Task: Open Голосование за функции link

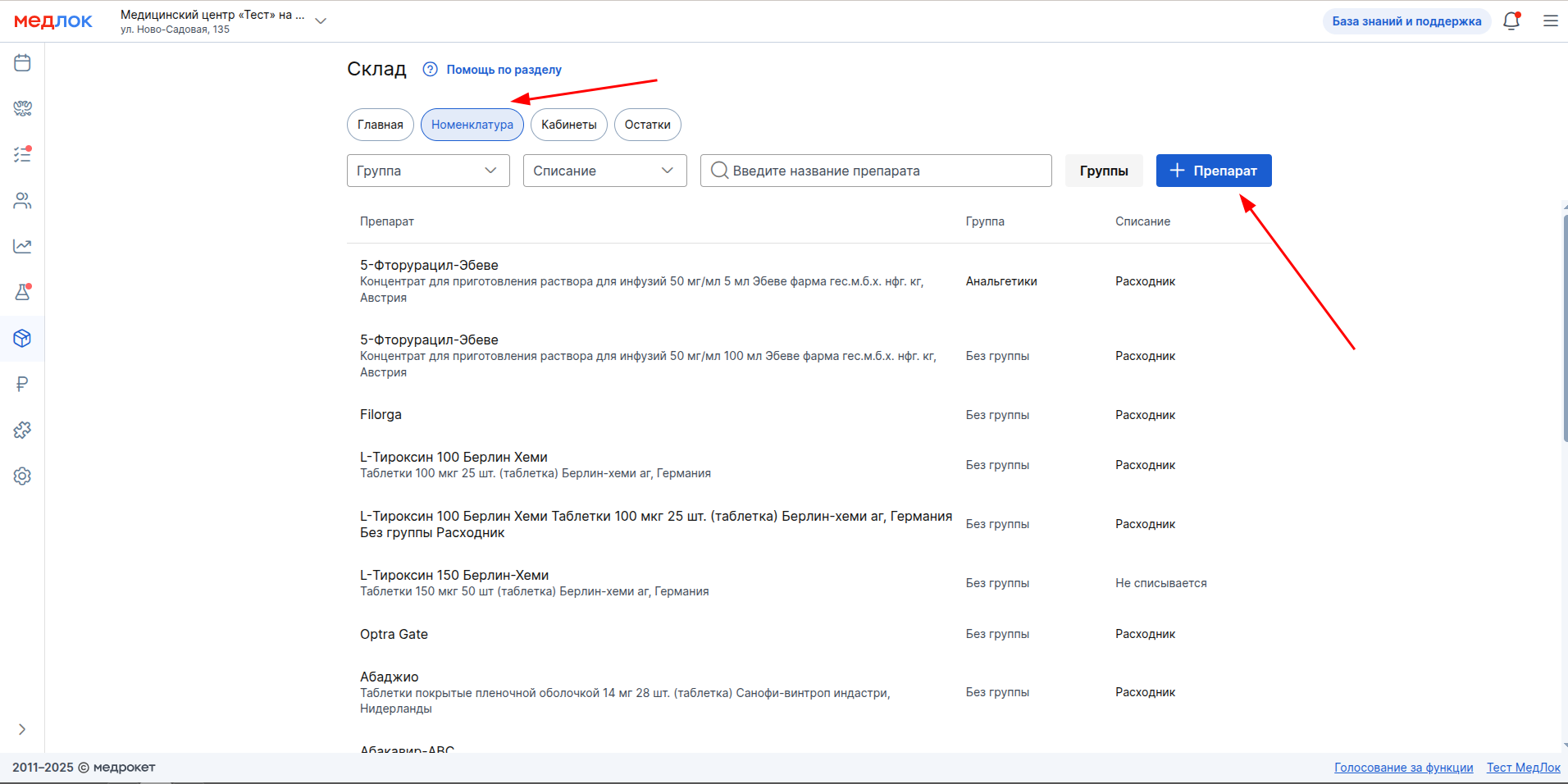Action: pyautogui.click(x=1404, y=768)
